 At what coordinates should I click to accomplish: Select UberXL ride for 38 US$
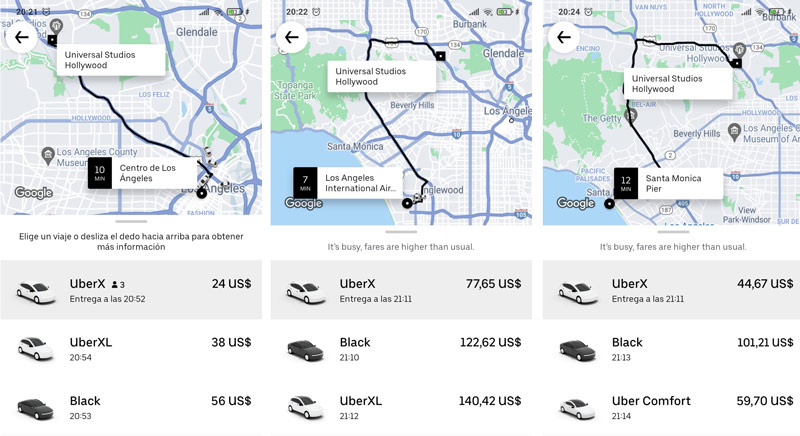130,348
